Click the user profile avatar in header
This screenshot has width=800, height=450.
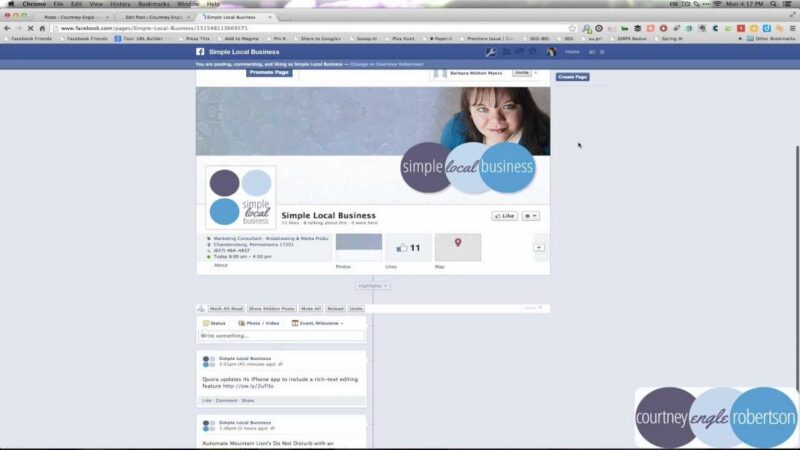point(551,52)
